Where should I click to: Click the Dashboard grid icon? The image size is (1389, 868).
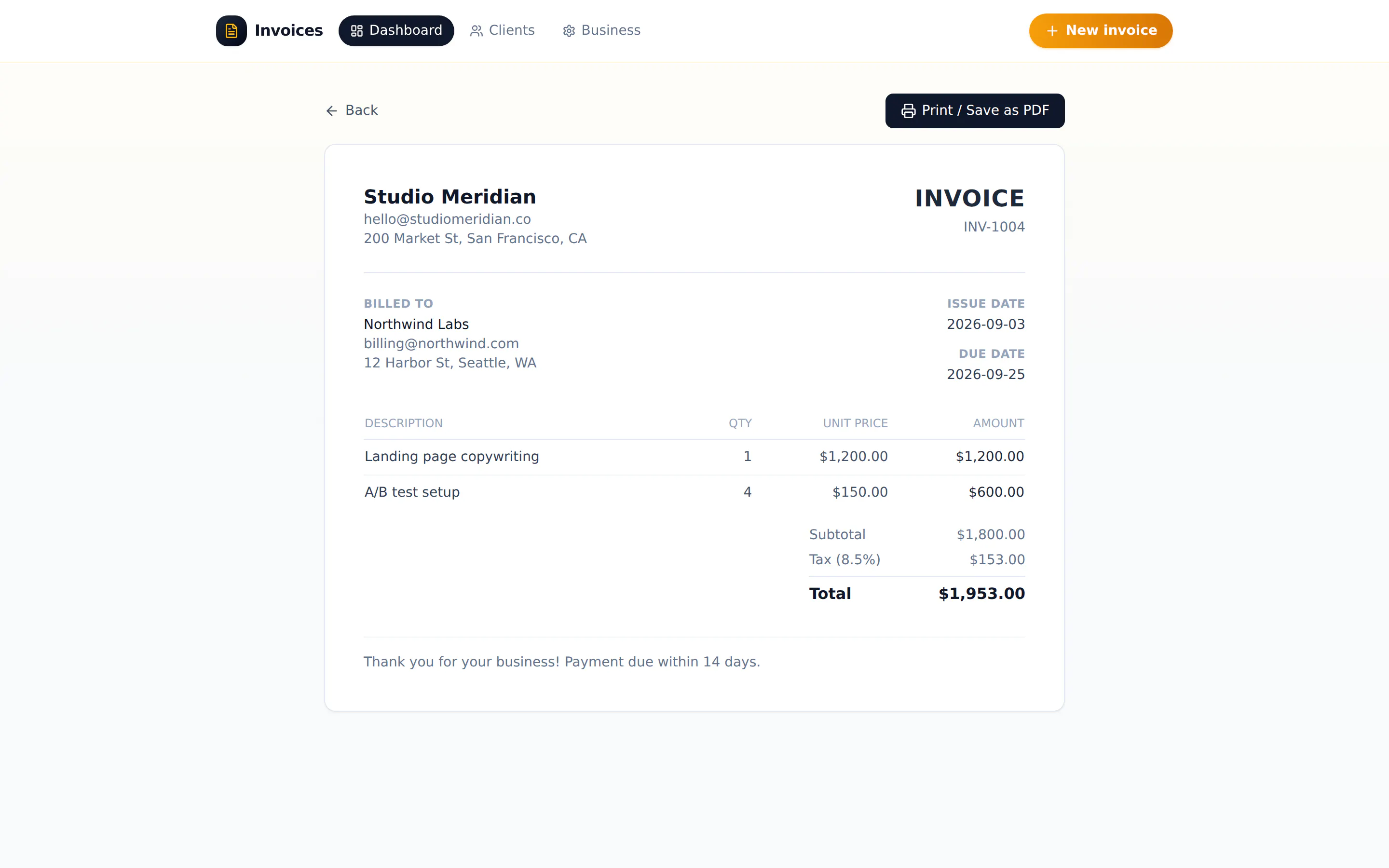356,31
